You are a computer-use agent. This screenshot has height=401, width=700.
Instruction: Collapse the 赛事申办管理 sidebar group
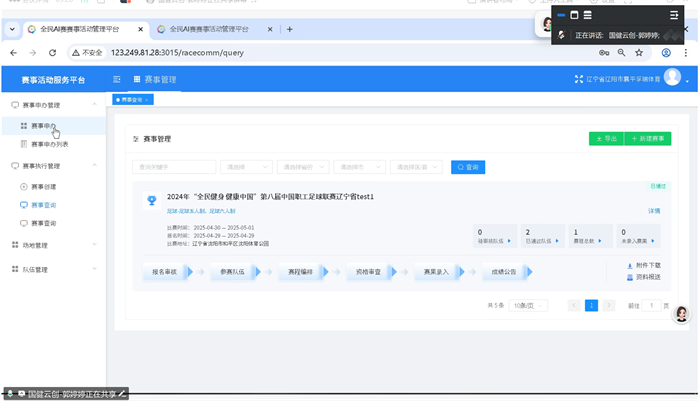(x=95, y=104)
